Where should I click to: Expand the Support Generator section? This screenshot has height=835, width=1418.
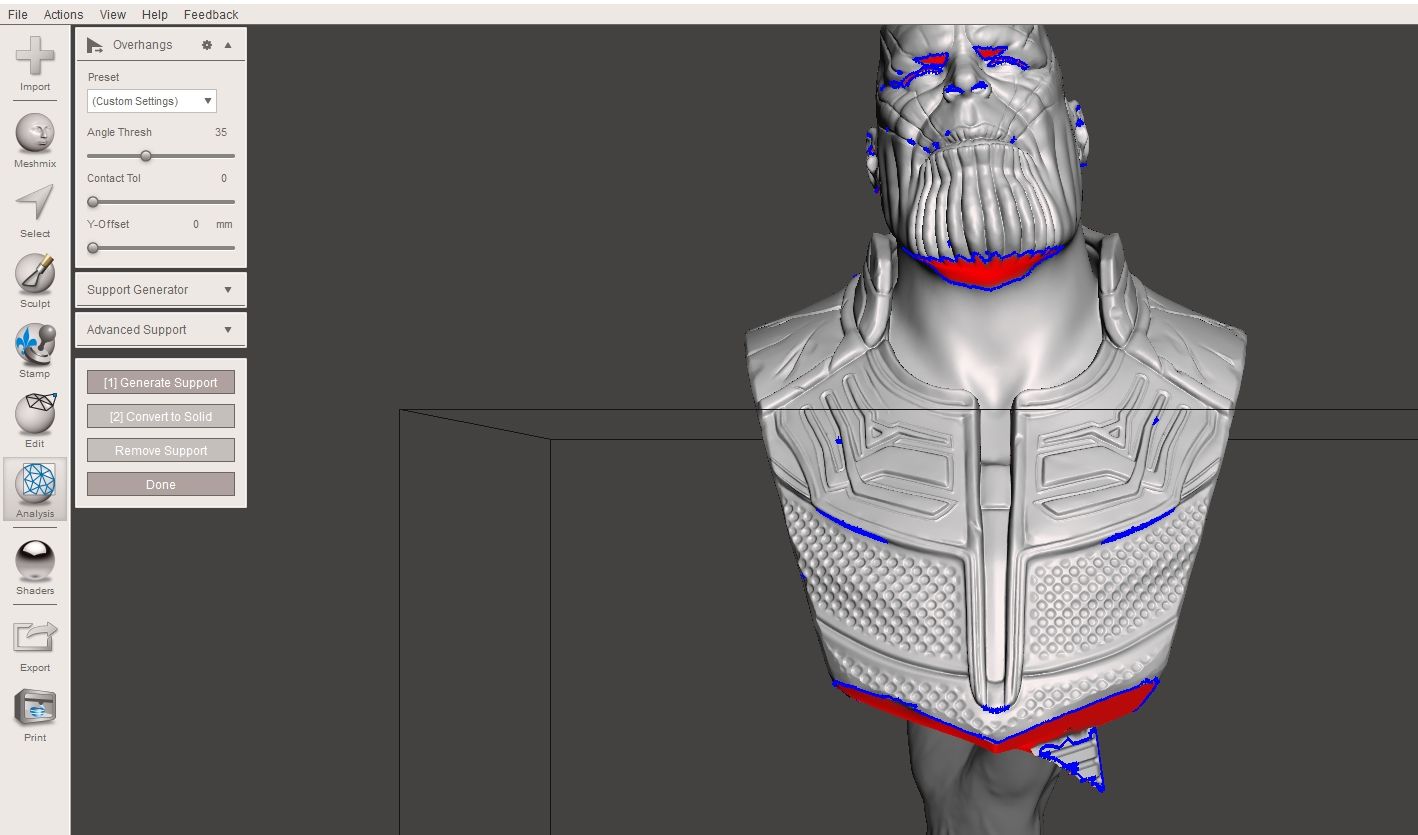click(x=160, y=290)
